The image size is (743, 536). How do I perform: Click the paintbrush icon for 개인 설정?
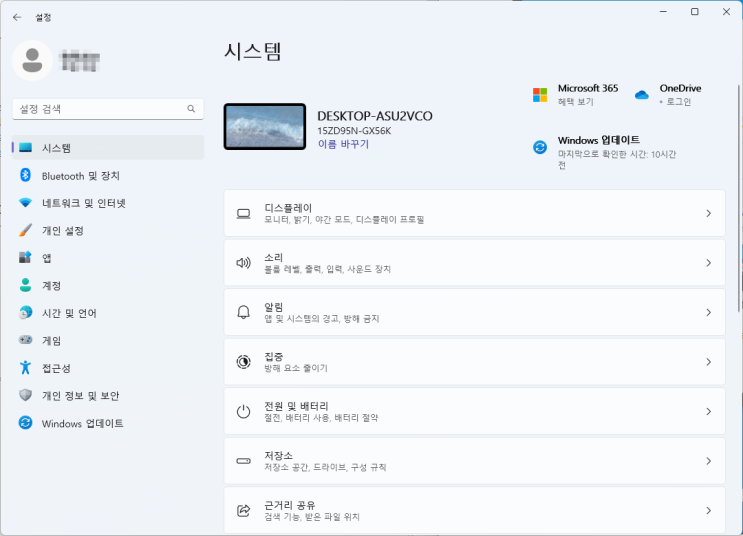tap(26, 230)
